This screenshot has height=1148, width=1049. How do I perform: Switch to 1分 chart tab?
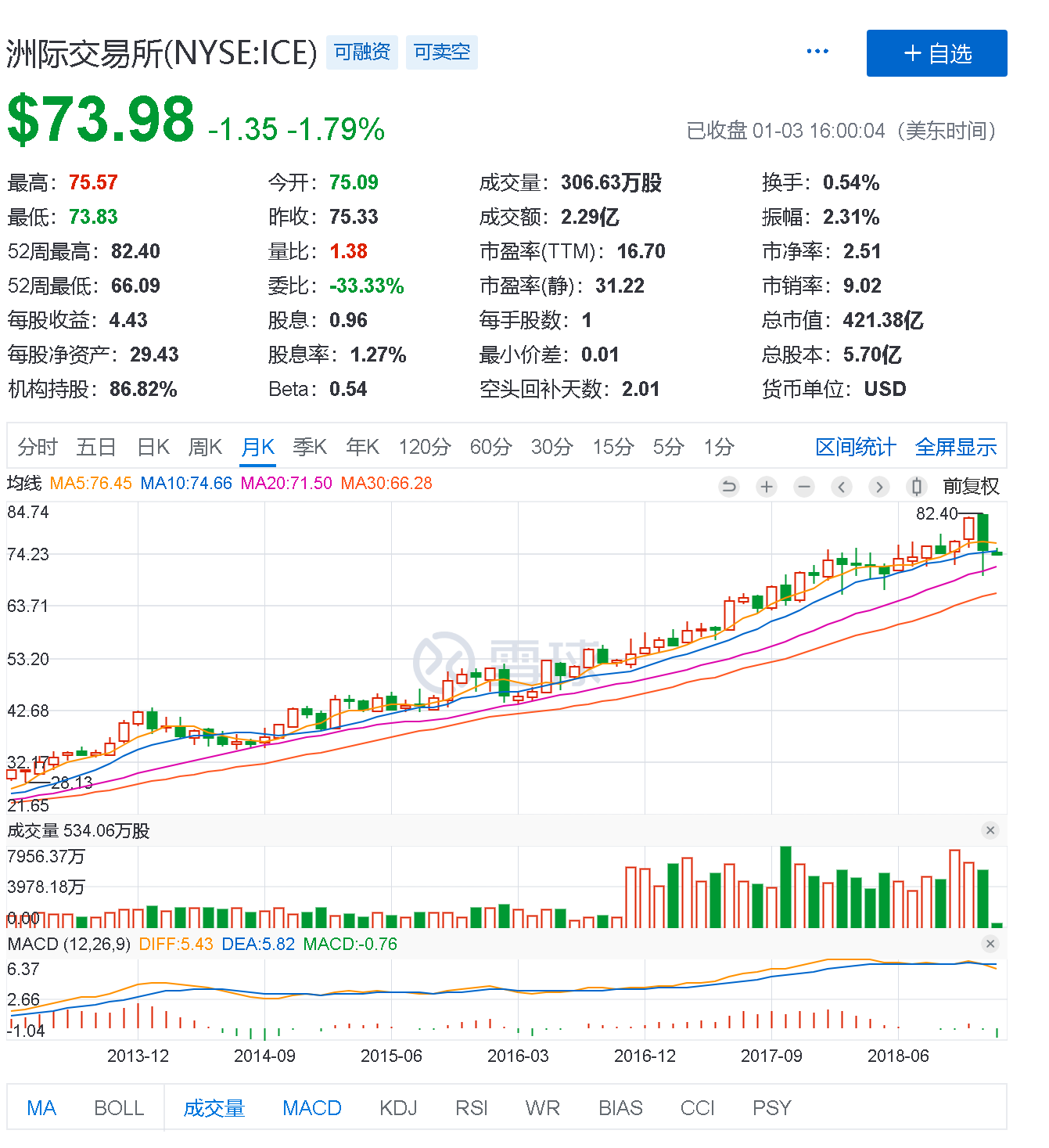click(719, 447)
